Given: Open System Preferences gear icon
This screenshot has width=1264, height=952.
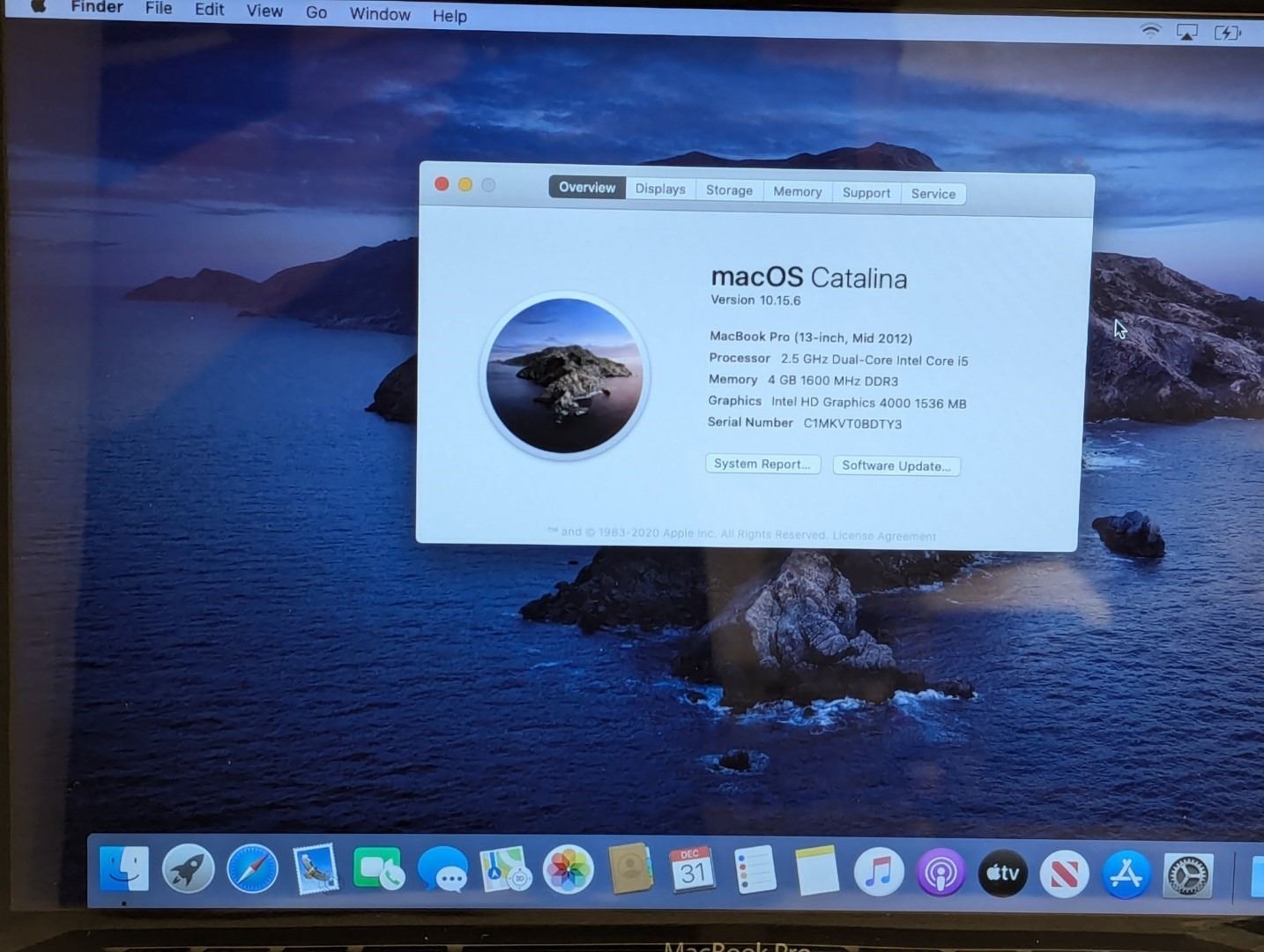Looking at the screenshot, I should click(1188, 876).
